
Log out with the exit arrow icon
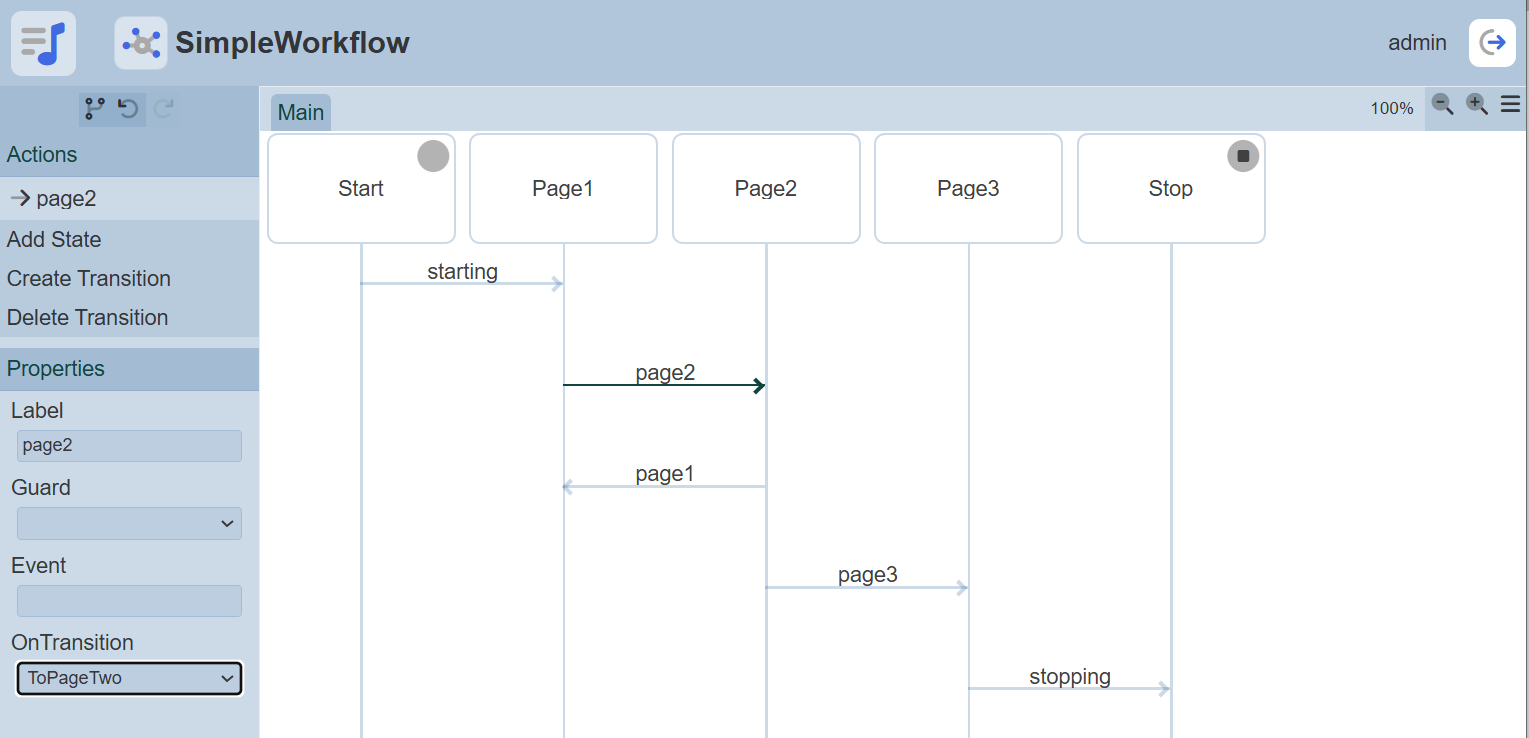pyautogui.click(x=1492, y=43)
